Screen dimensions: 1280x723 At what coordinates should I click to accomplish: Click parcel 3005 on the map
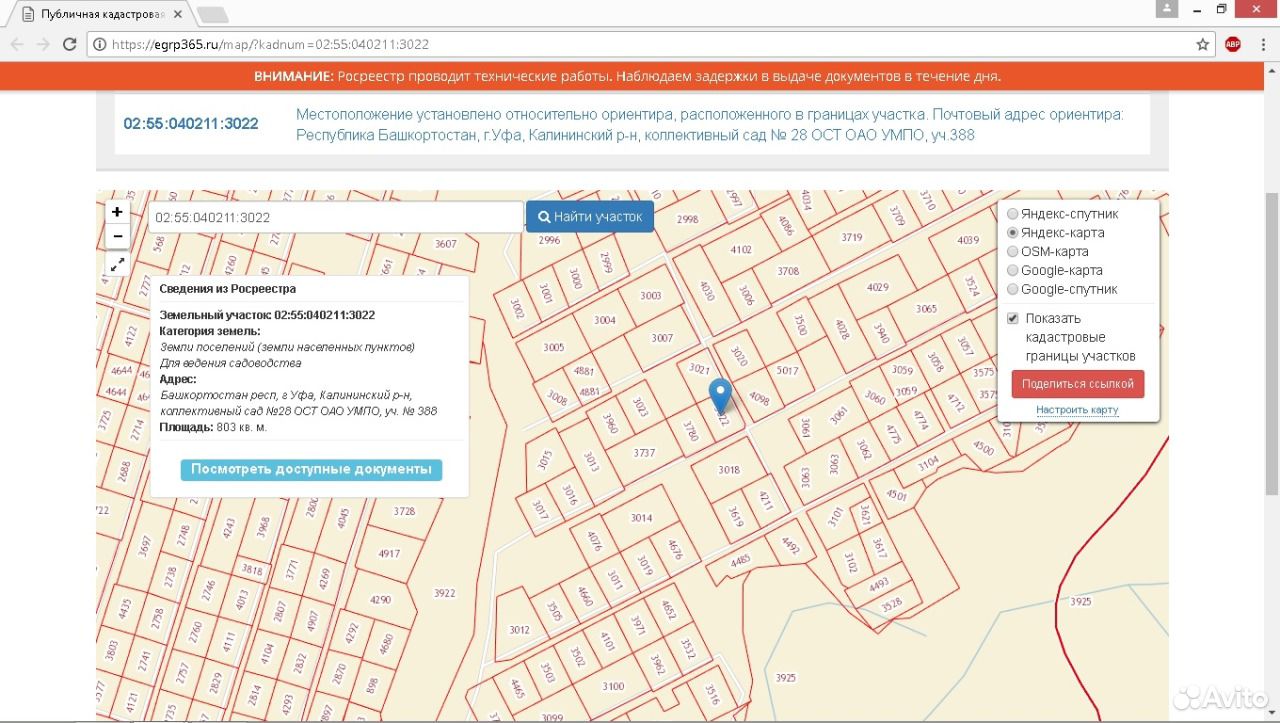[x=553, y=348]
